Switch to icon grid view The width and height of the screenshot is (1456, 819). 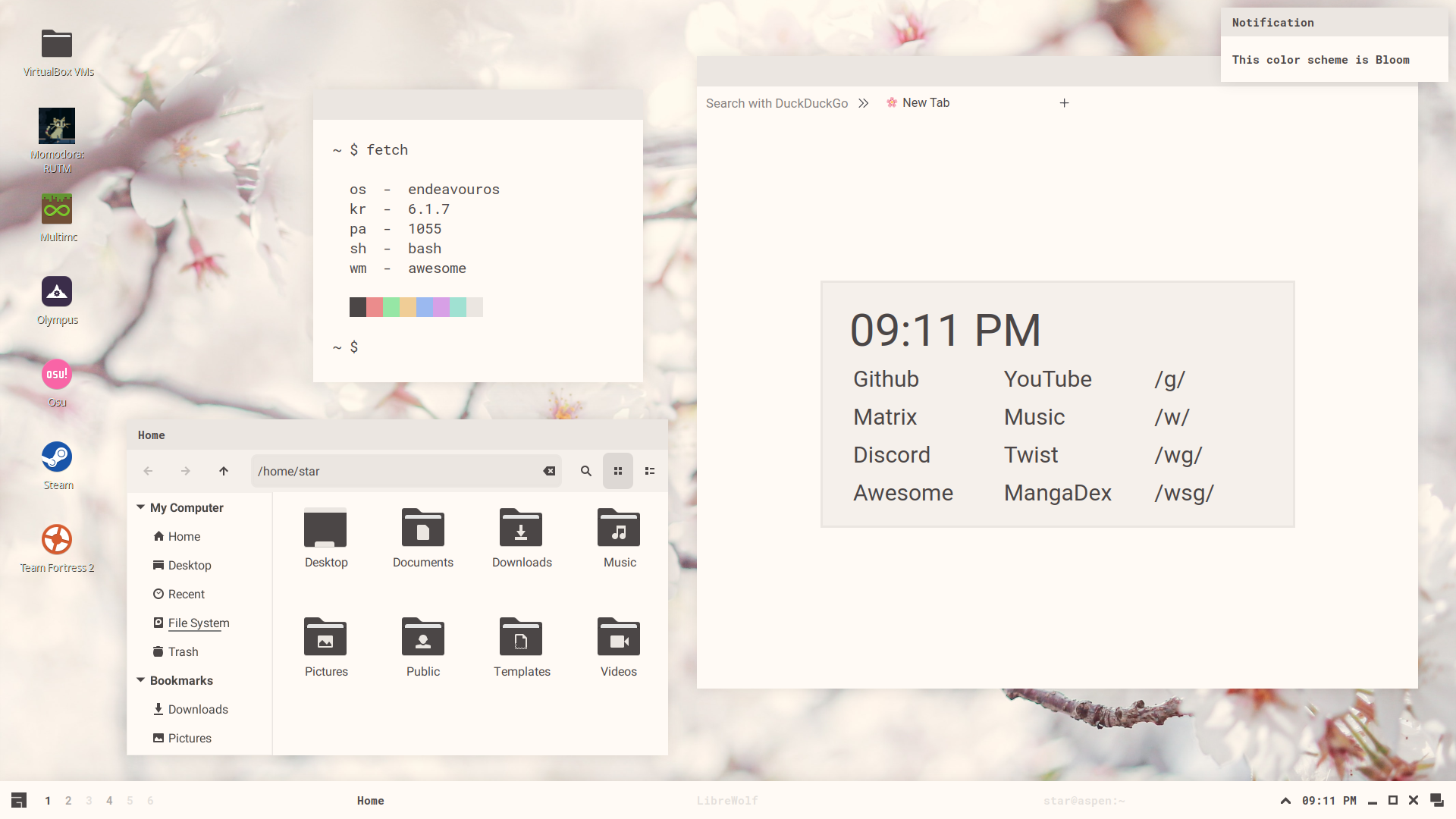[x=618, y=471]
